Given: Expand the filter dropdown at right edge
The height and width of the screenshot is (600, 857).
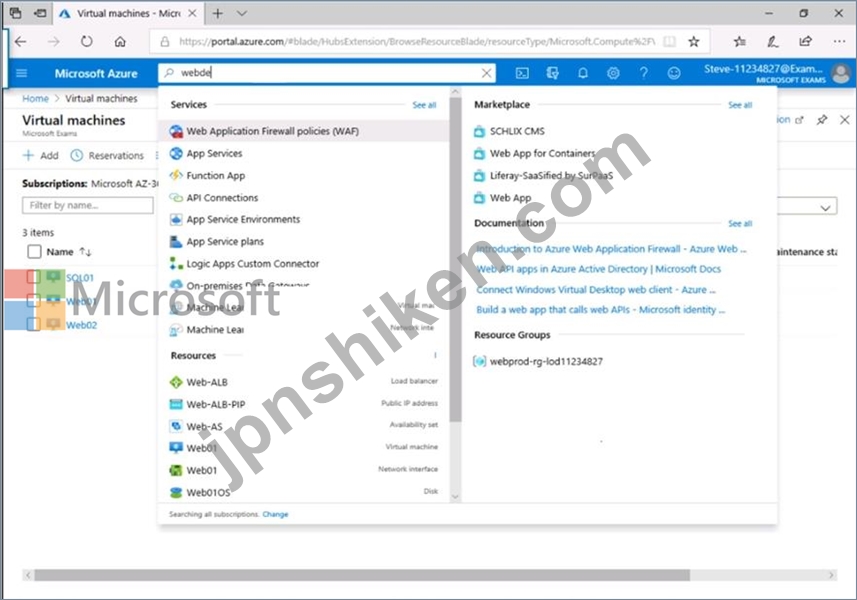Looking at the screenshot, I should point(825,208).
